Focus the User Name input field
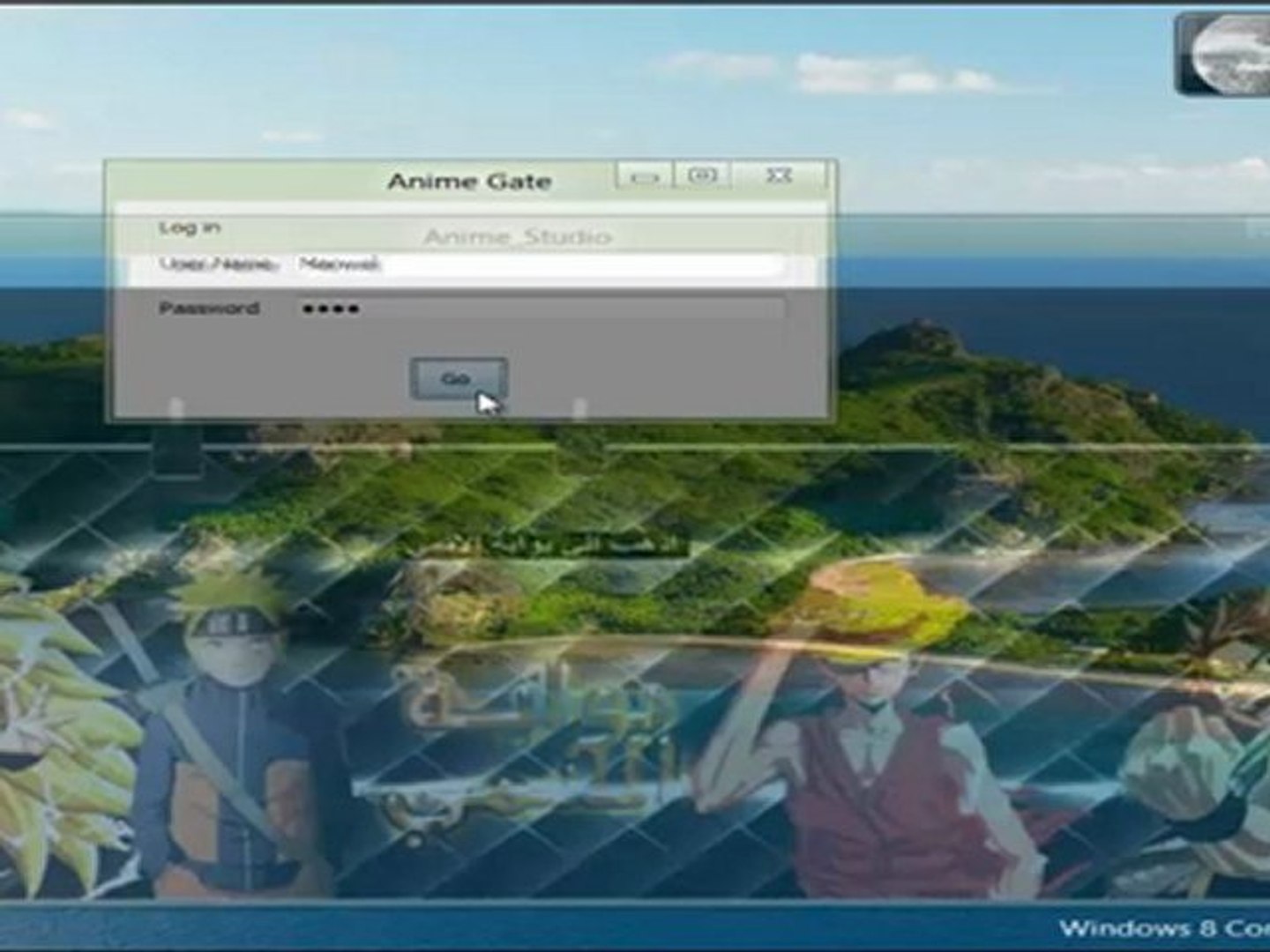Image resolution: width=1270 pixels, height=952 pixels. [x=538, y=264]
